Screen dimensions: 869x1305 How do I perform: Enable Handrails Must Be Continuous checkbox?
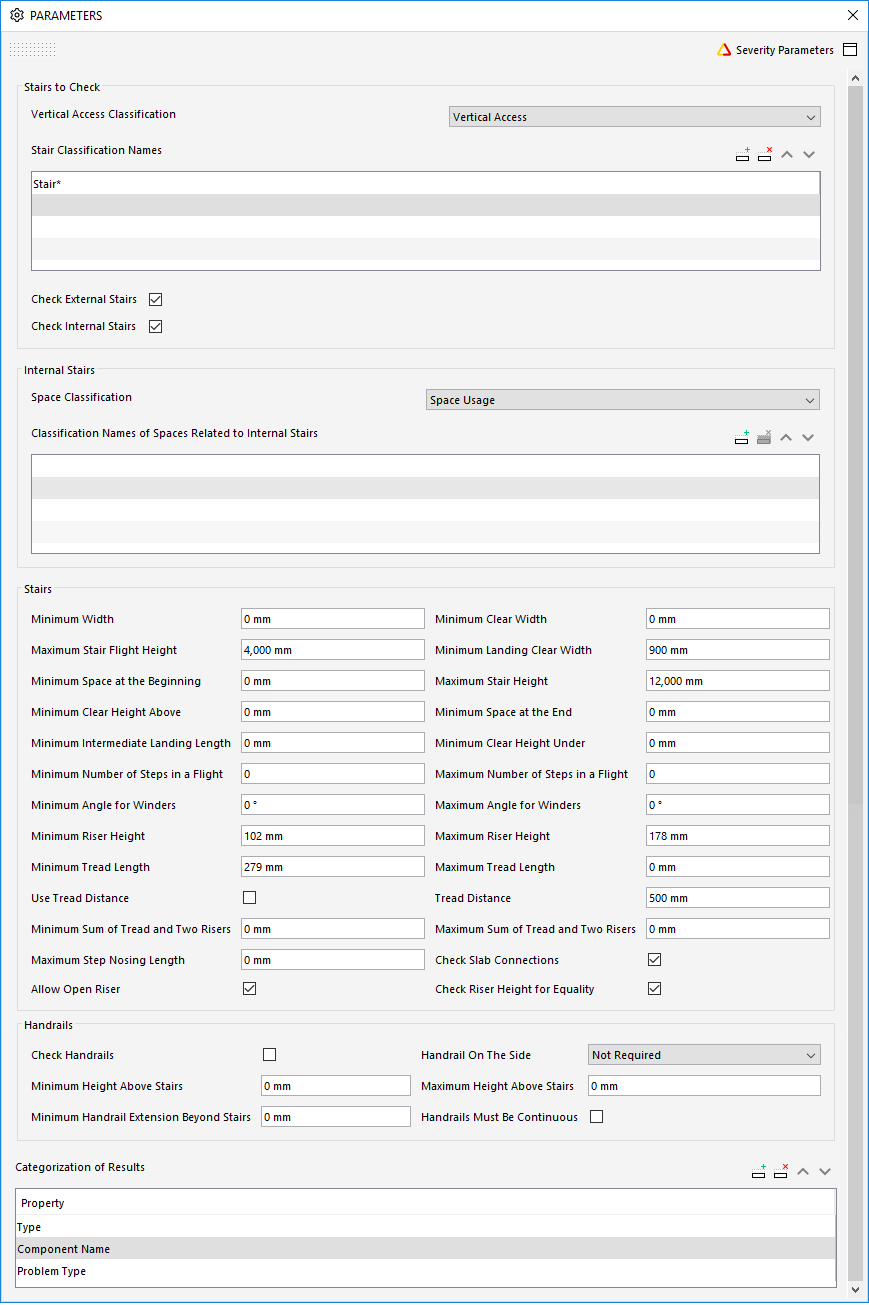click(597, 1117)
